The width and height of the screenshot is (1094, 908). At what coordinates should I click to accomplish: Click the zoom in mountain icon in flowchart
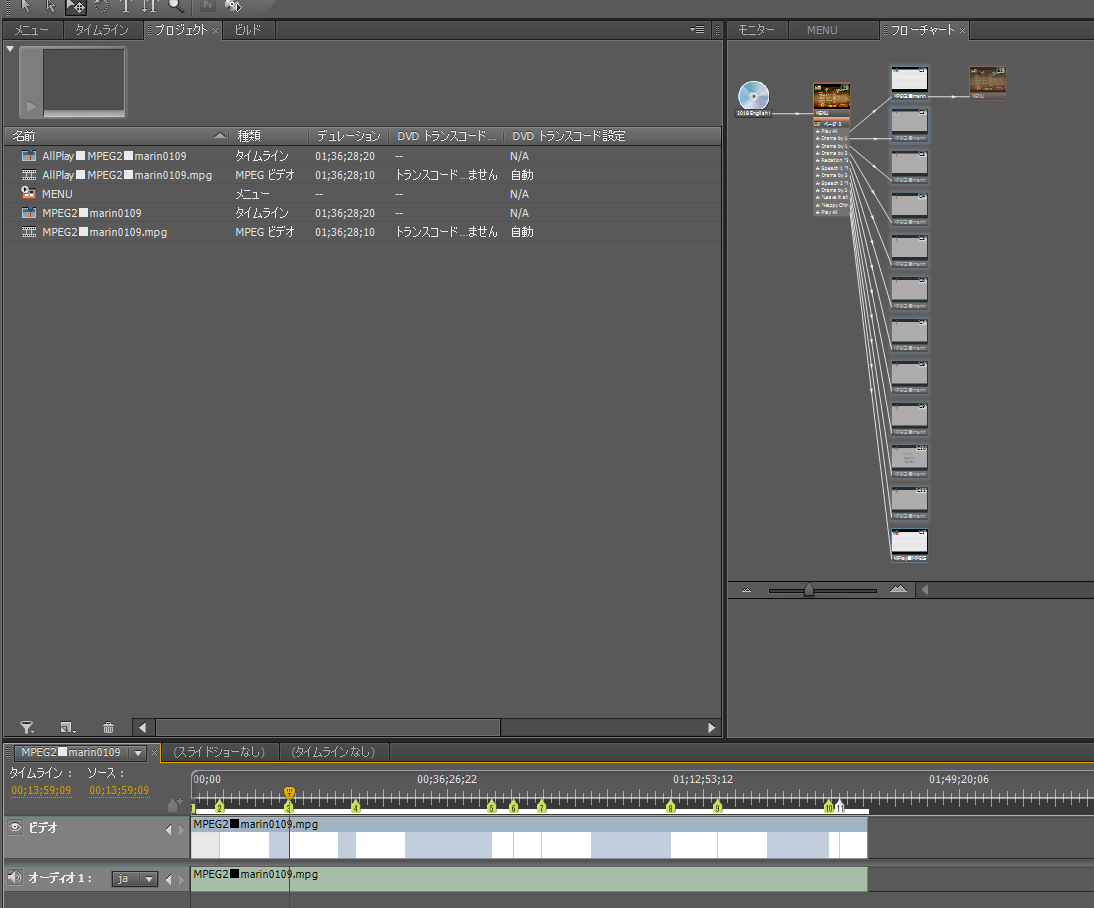tap(898, 590)
